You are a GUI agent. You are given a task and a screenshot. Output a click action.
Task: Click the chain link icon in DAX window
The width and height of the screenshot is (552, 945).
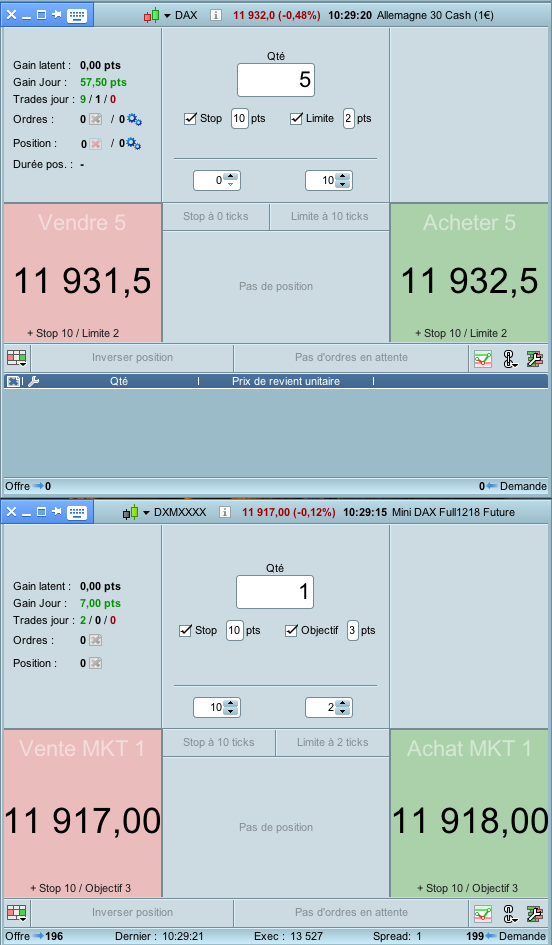pos(510,359)
